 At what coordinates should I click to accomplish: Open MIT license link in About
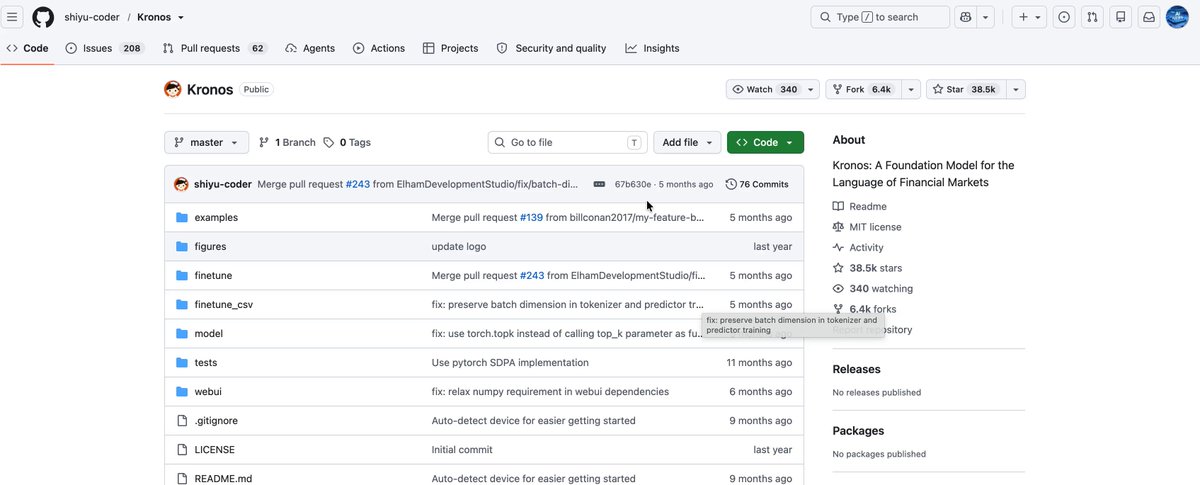[866, 227]
